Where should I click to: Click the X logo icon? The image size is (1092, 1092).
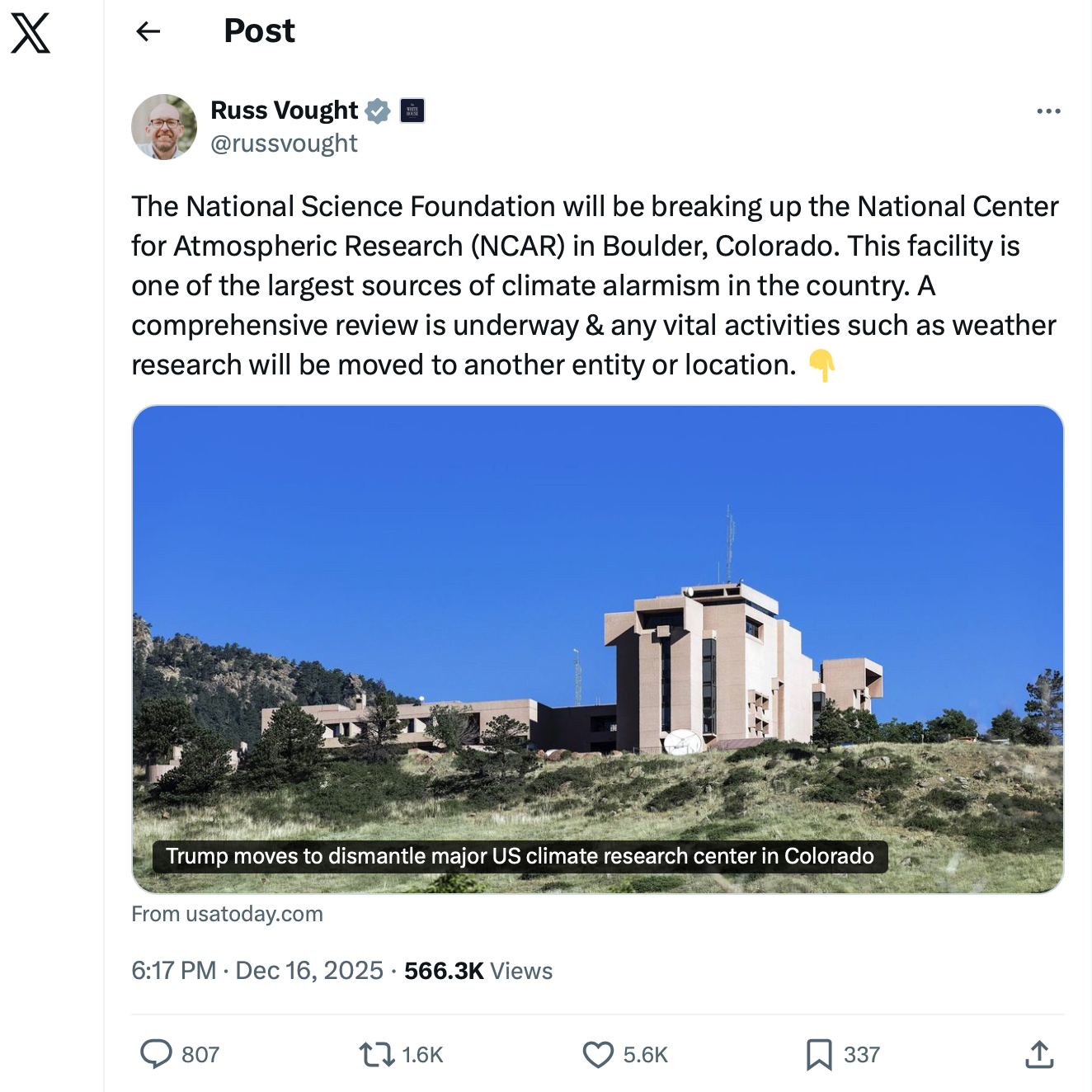coord(31,33)
